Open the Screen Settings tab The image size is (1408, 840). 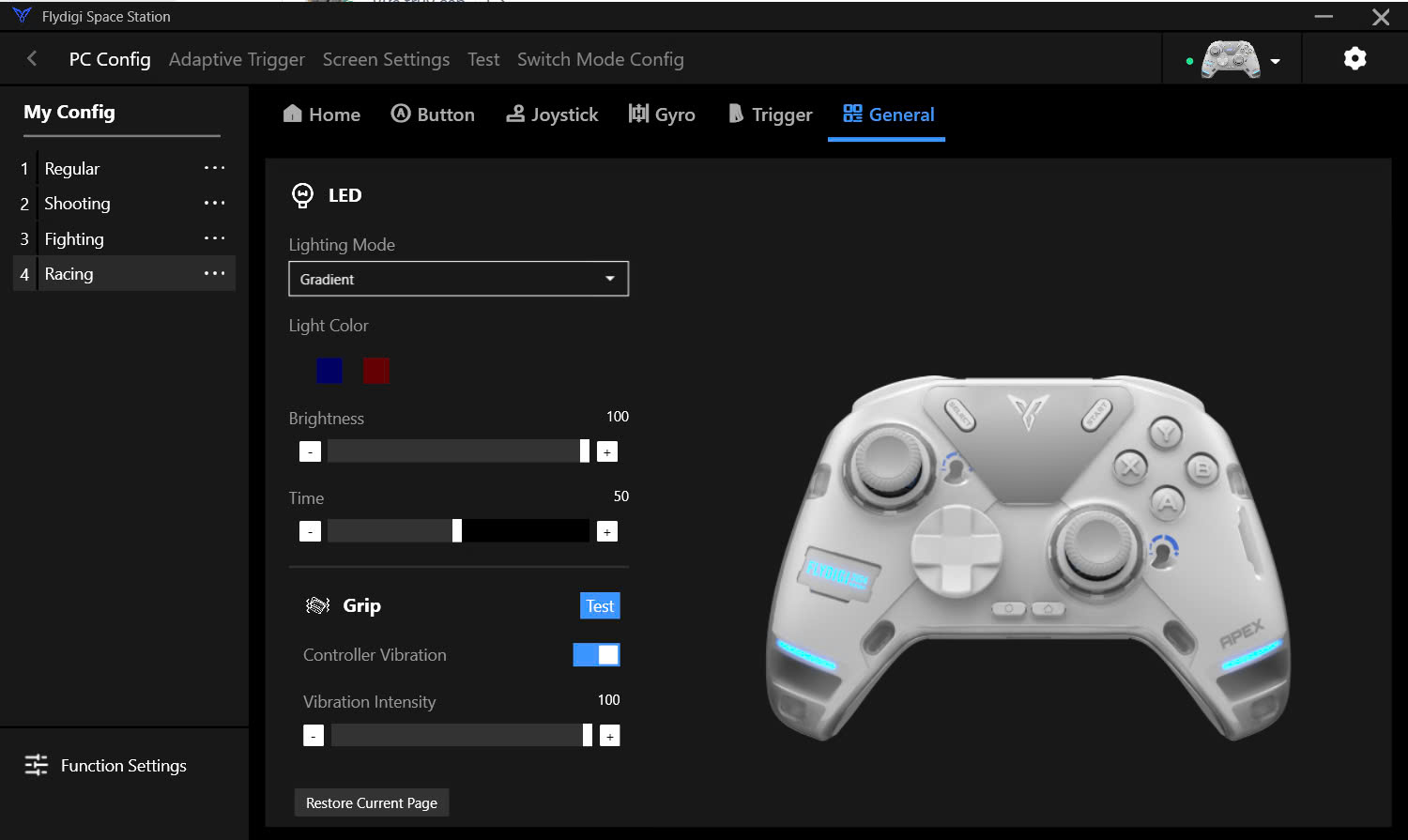386,59
